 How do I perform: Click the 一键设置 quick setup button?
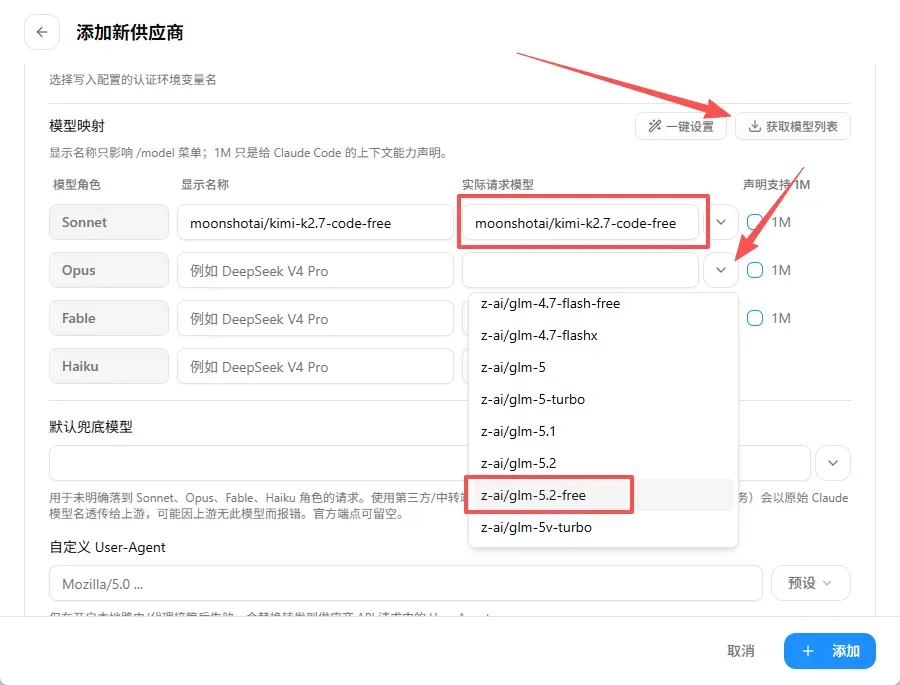681,126
